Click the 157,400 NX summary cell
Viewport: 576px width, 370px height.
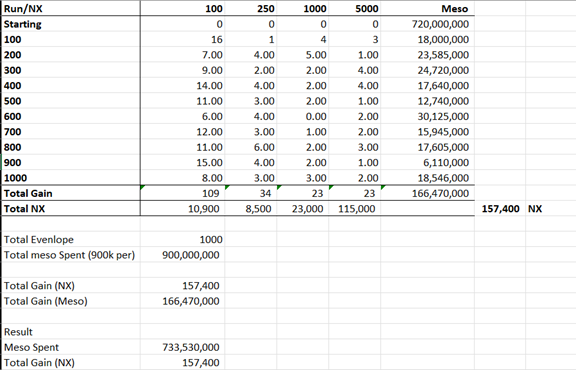coord(500,209)
